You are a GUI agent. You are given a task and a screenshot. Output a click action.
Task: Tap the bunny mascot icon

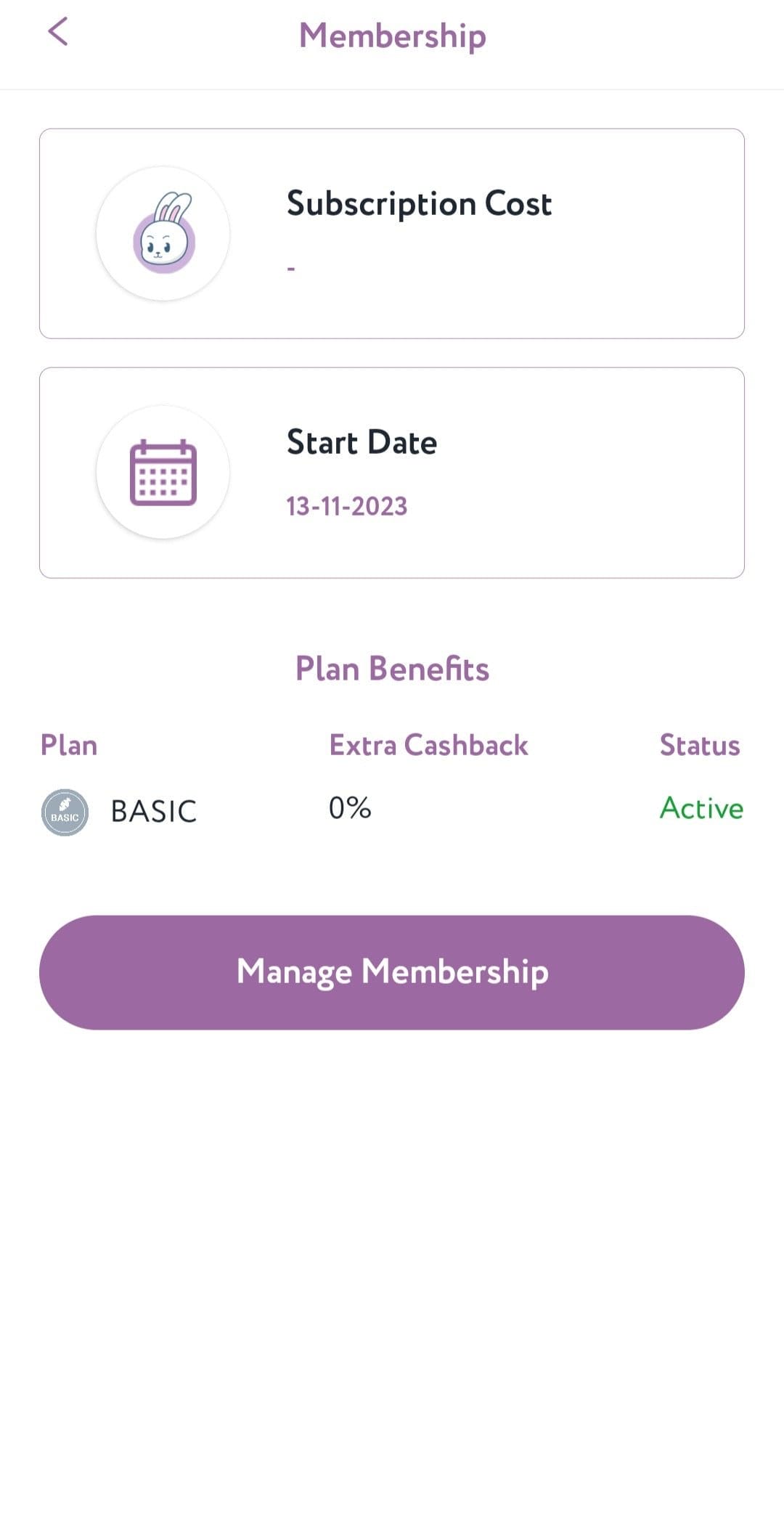coord(163,233)
